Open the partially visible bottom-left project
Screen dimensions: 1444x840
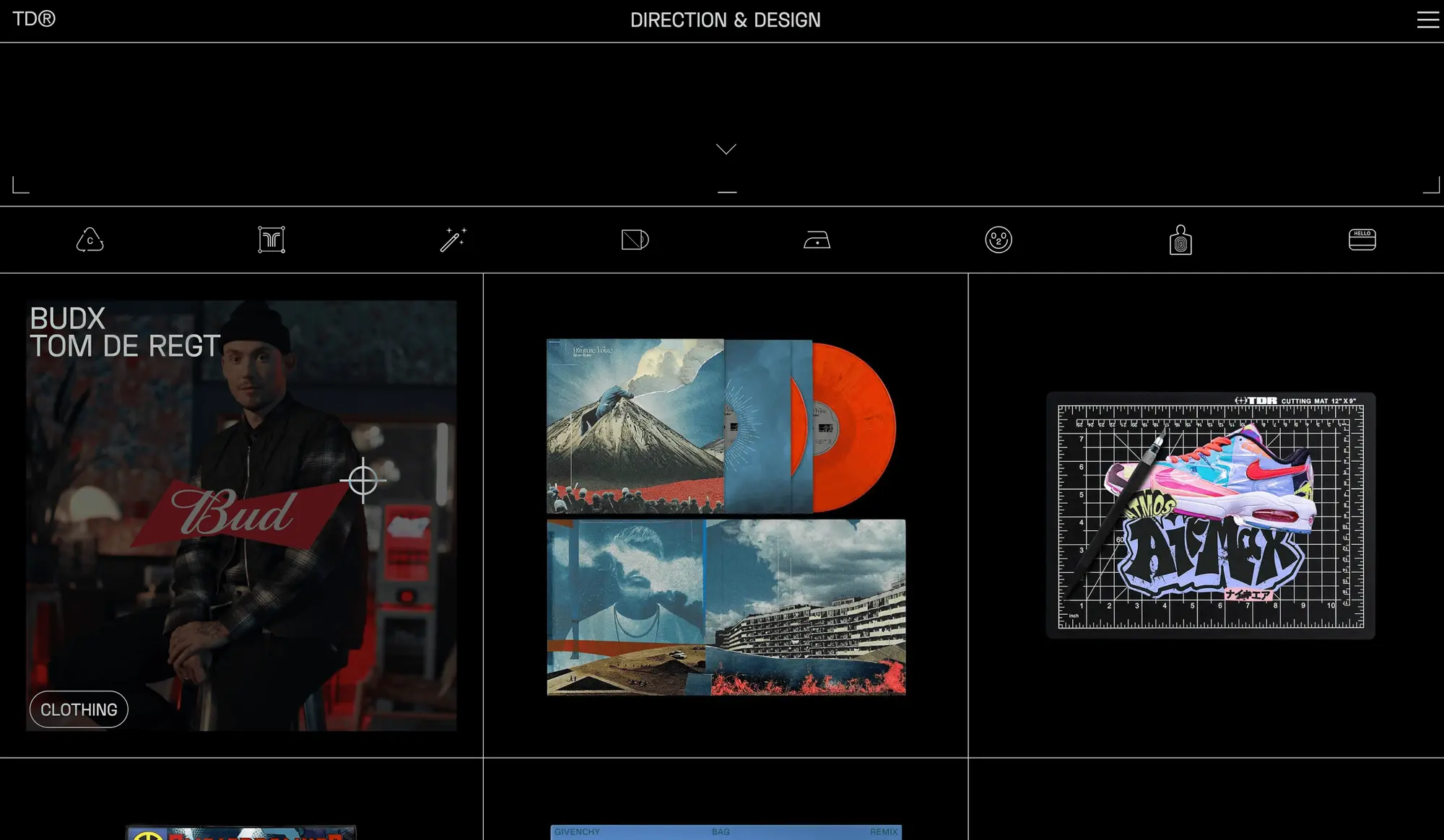click(241, 833)
